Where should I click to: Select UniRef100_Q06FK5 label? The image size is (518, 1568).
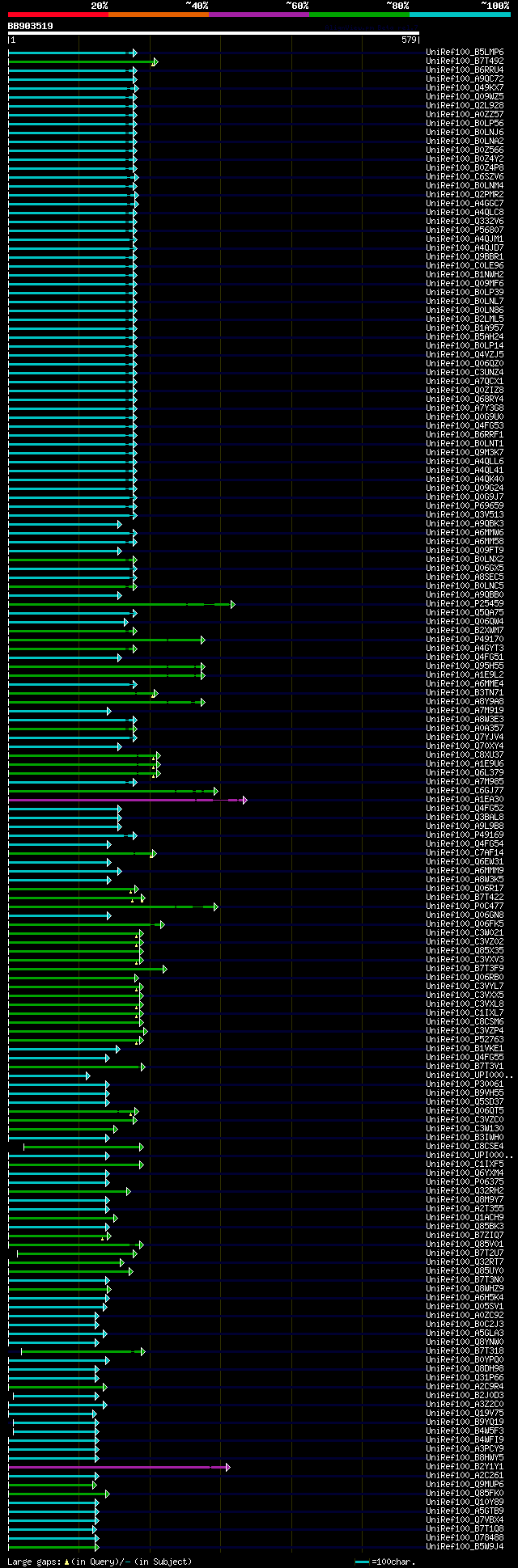pos(465,924)
